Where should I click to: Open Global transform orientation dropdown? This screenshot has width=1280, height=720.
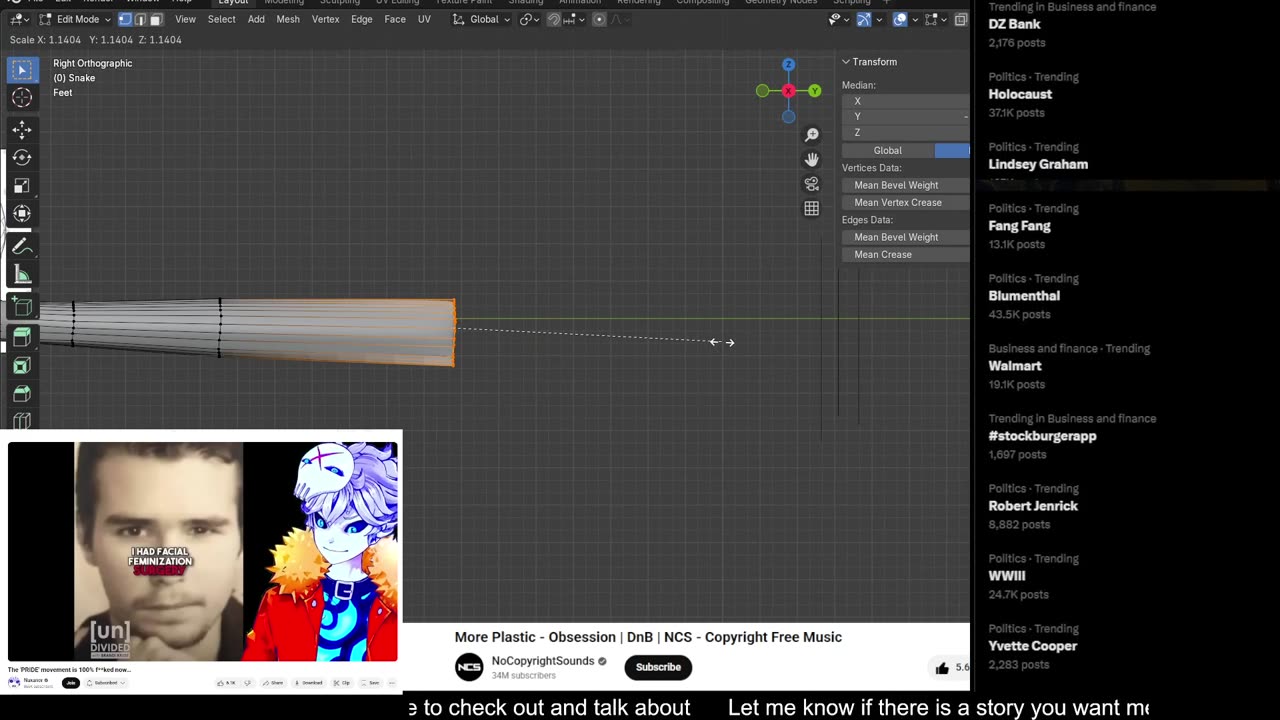481,19
